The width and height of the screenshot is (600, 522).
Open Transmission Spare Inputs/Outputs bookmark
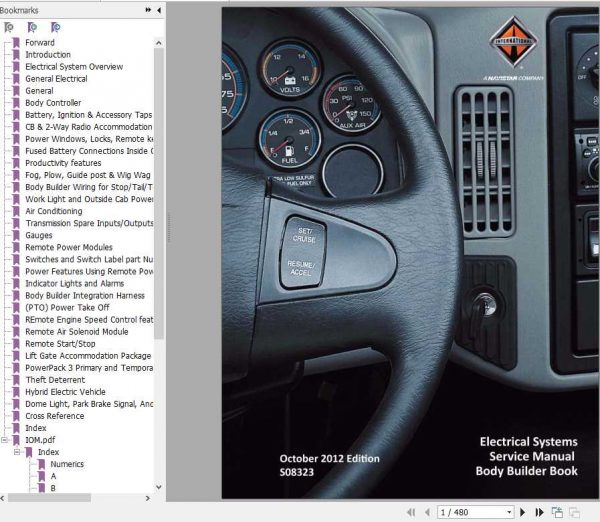[x=89, y=223]
